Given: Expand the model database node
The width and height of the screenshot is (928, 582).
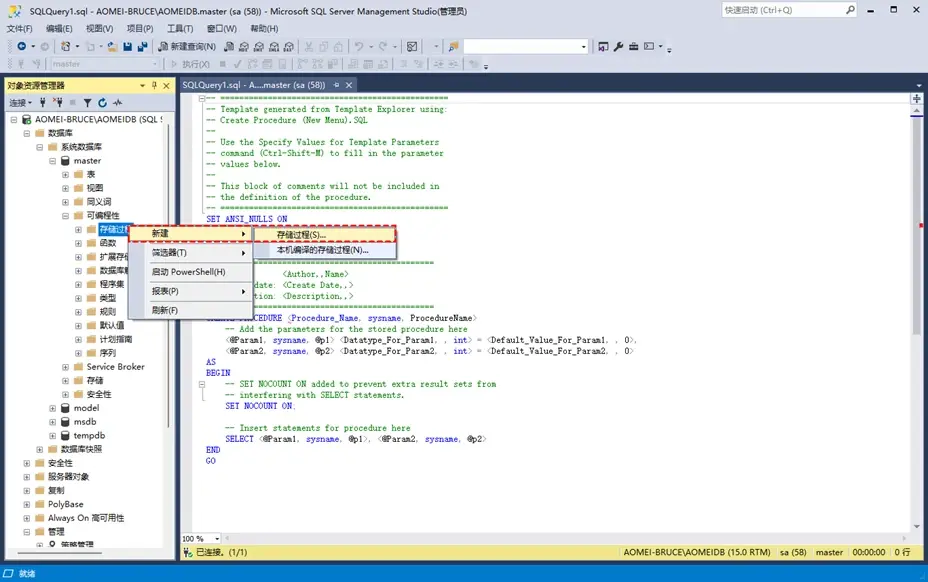Looking at the screenshot, I should 53,408.
